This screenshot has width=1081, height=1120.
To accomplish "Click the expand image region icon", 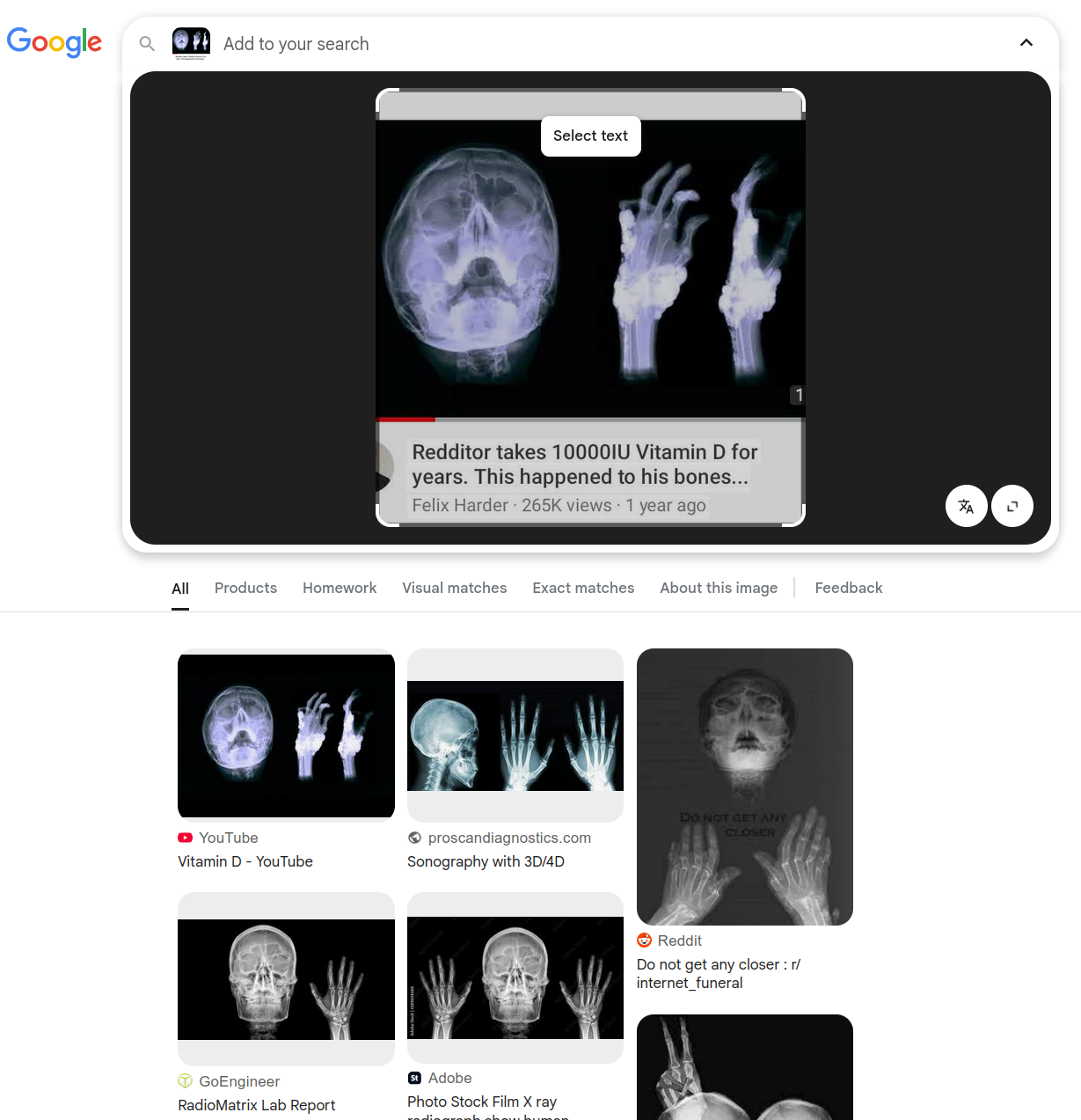I will pyautogui.click(x=1012, y=506).
